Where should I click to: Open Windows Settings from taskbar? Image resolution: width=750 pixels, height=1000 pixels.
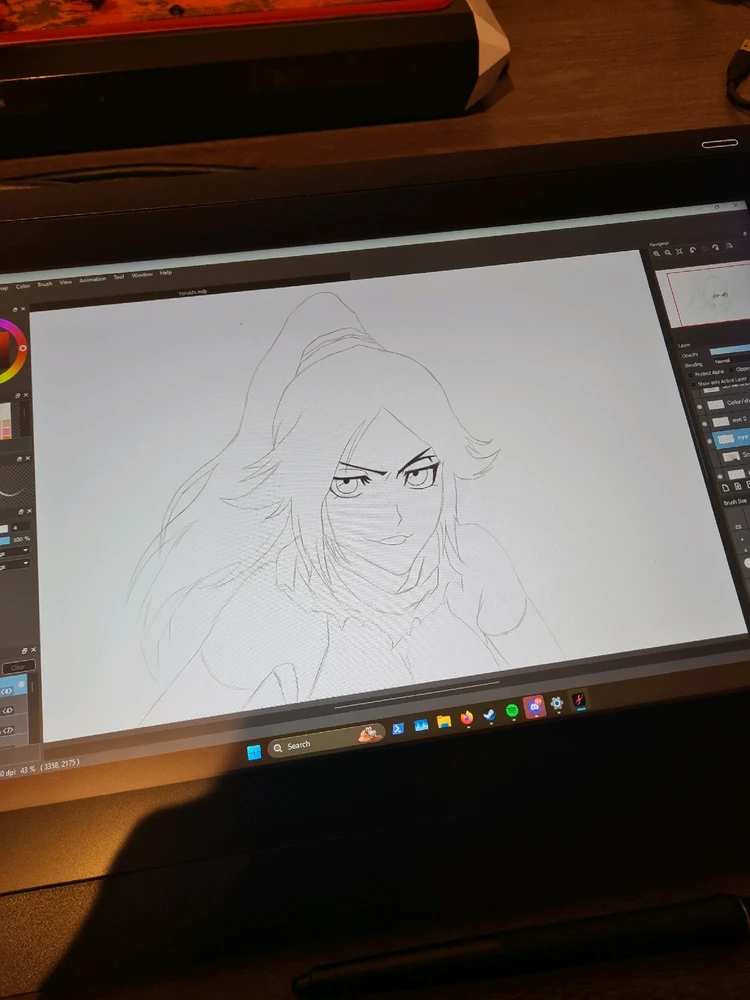point(557,703)
